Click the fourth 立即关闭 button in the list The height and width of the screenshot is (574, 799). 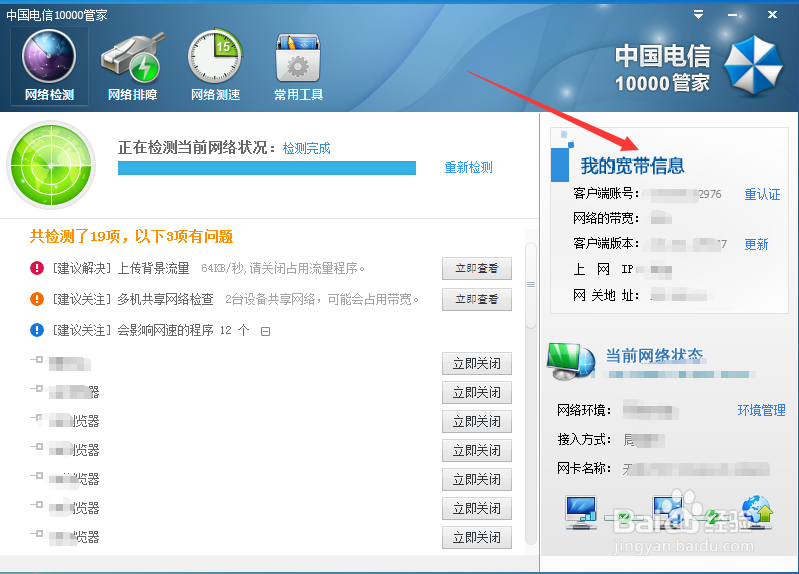click(x=476, y=451)
